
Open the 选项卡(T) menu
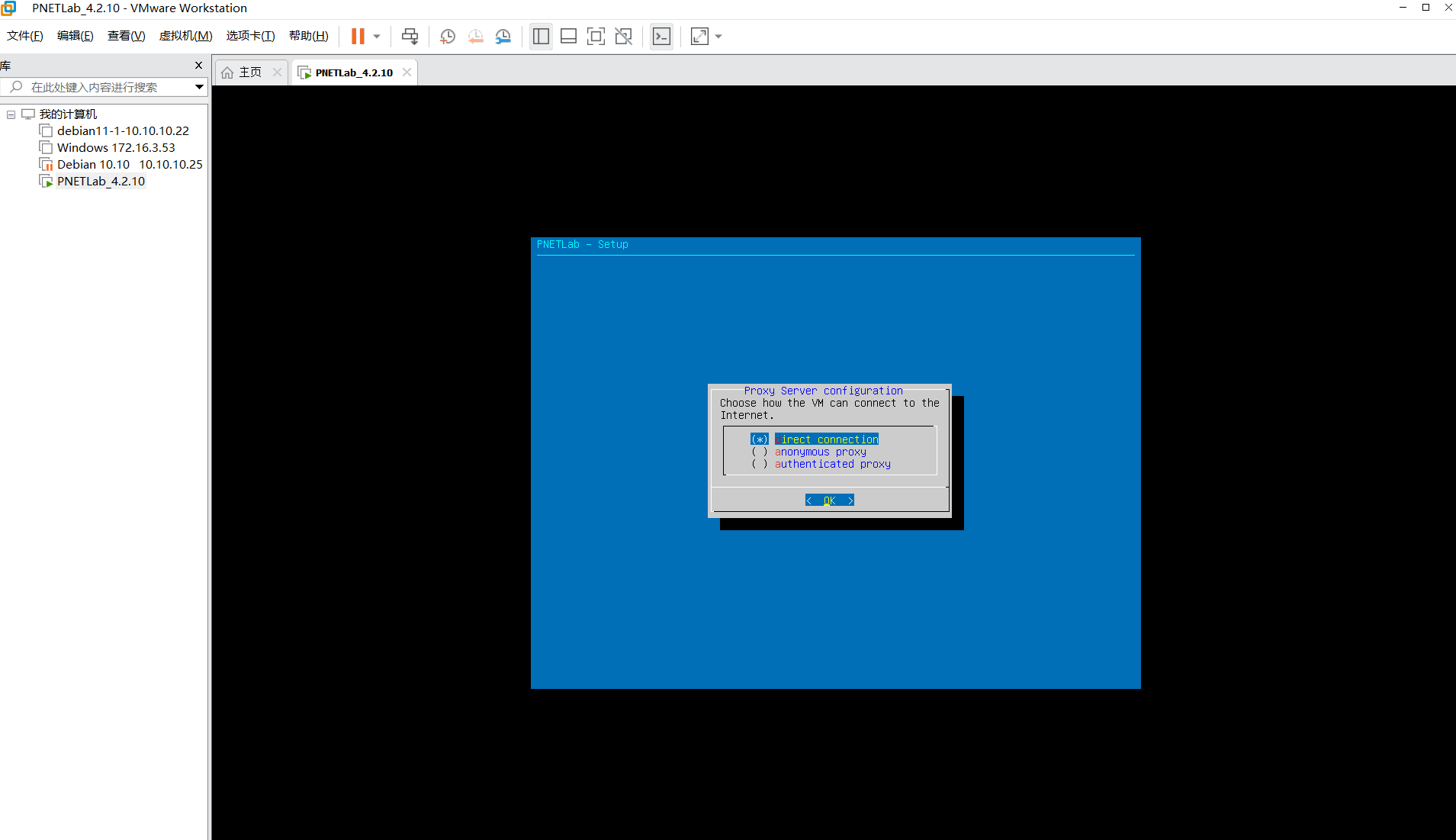250,36
